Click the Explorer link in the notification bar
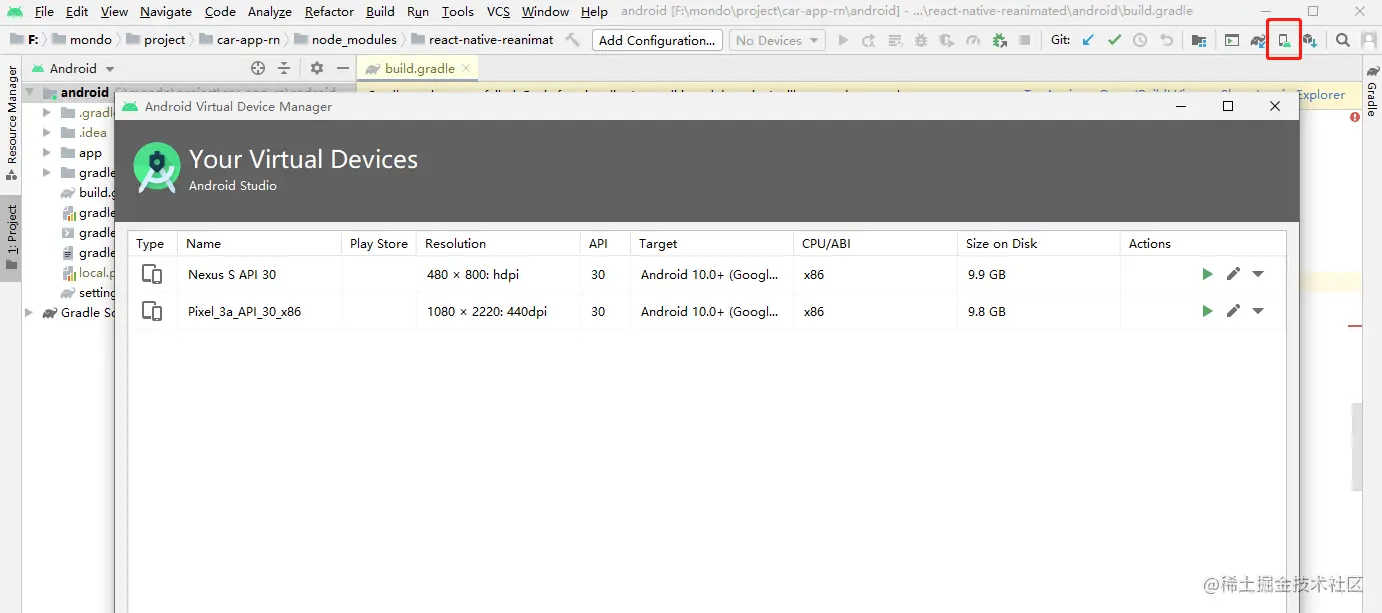Screen dimensions: 1382x613 coord(1321,95)
